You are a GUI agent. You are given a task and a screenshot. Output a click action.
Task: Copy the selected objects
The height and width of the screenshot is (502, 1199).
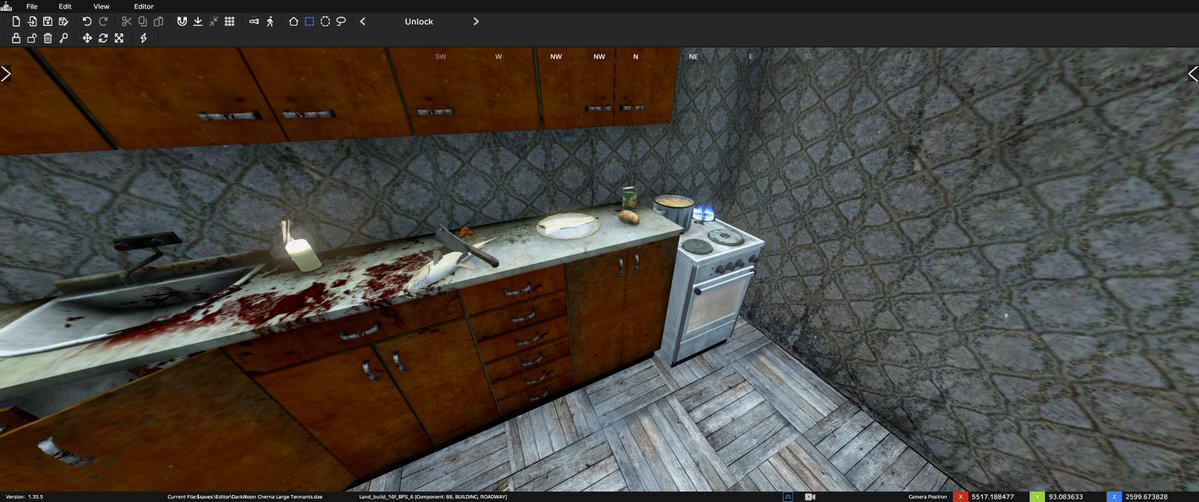coord(142,21)
